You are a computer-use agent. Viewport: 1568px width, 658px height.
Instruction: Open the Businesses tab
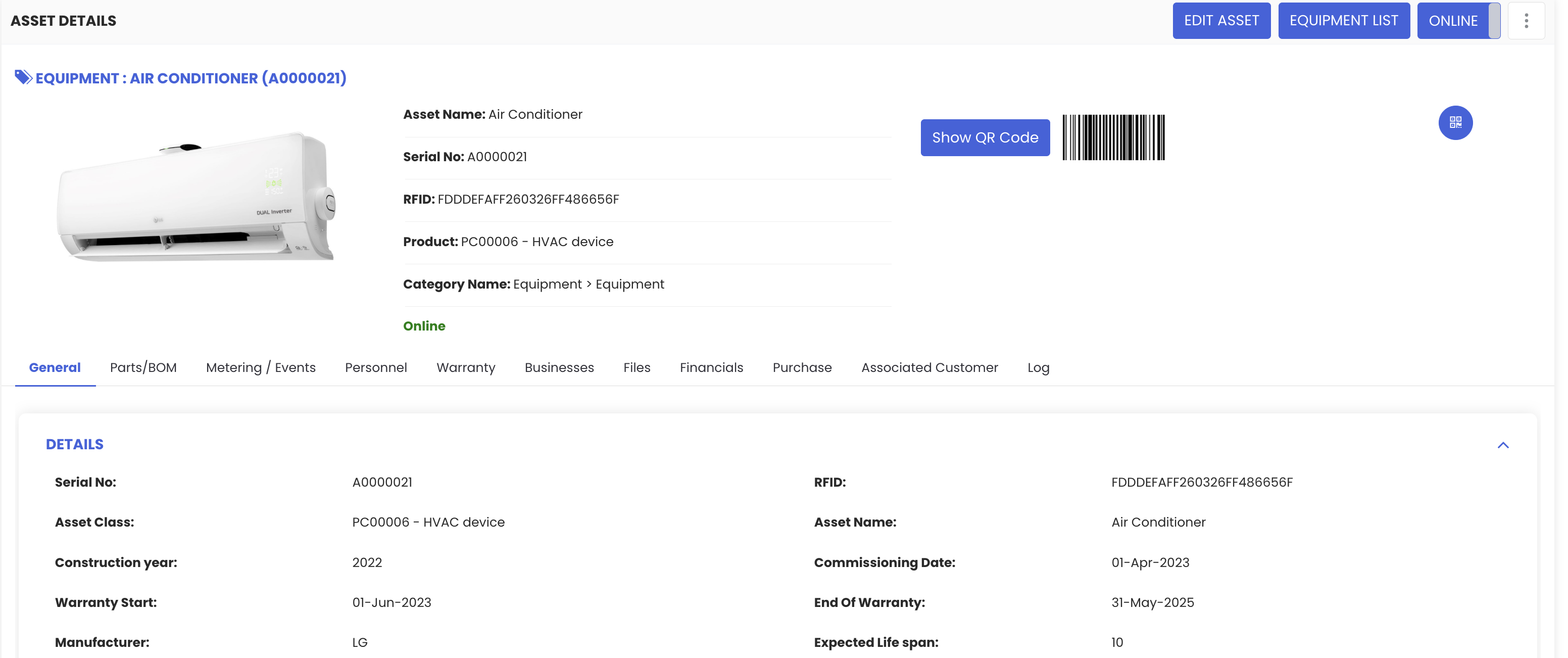[x=559, y=367]
